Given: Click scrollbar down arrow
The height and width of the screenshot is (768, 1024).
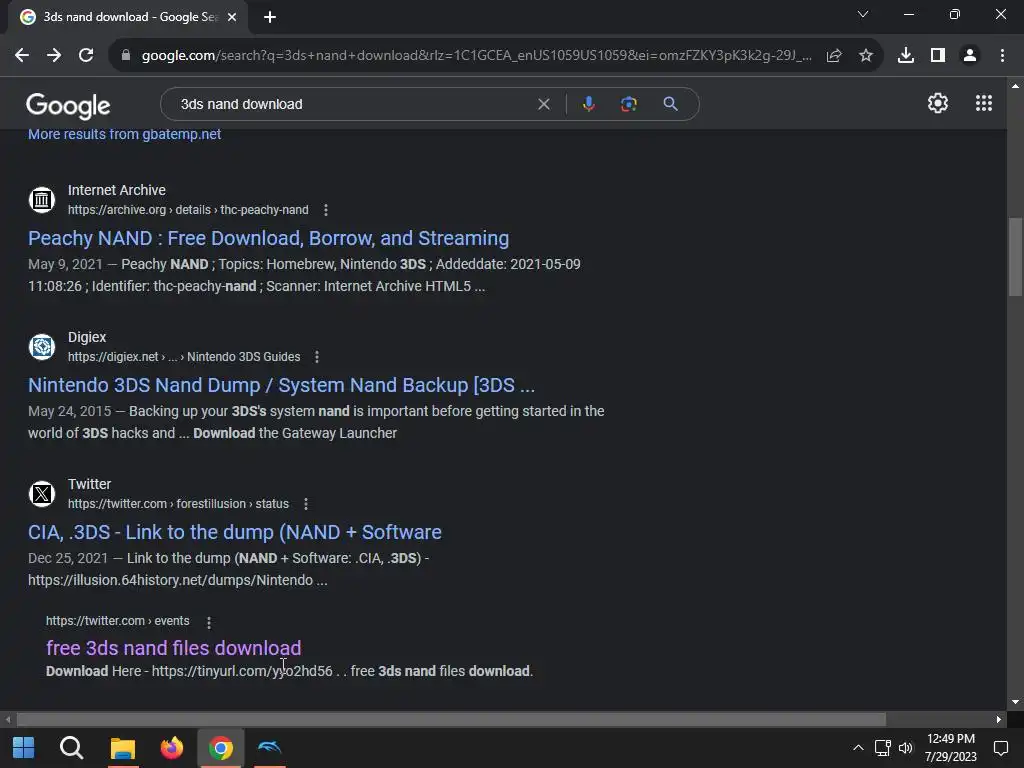Looking at the screenshot, I should pos(1015,702).
